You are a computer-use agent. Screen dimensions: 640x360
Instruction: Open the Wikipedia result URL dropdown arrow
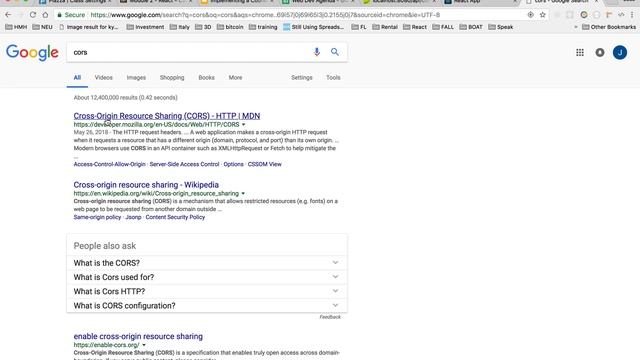(x=243, y=193)
